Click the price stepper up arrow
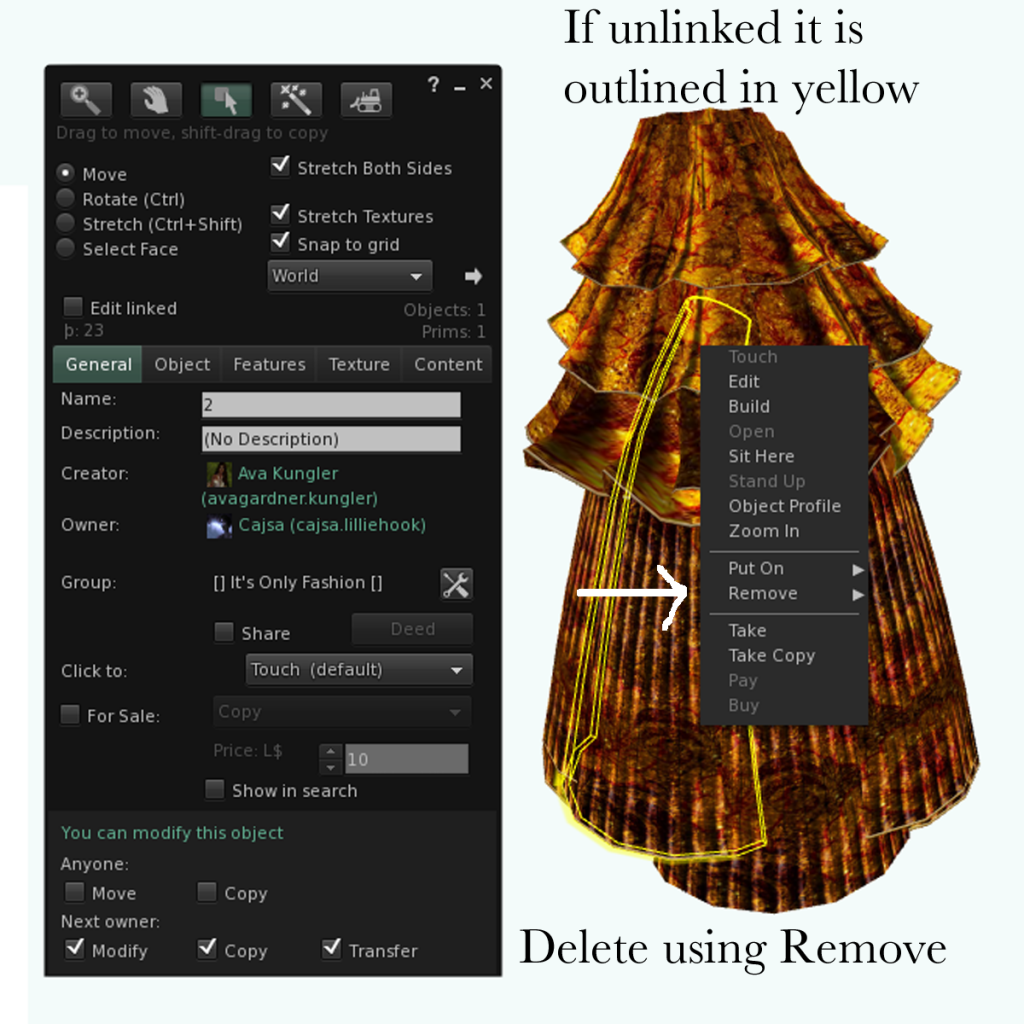 [x=331, y=752]
